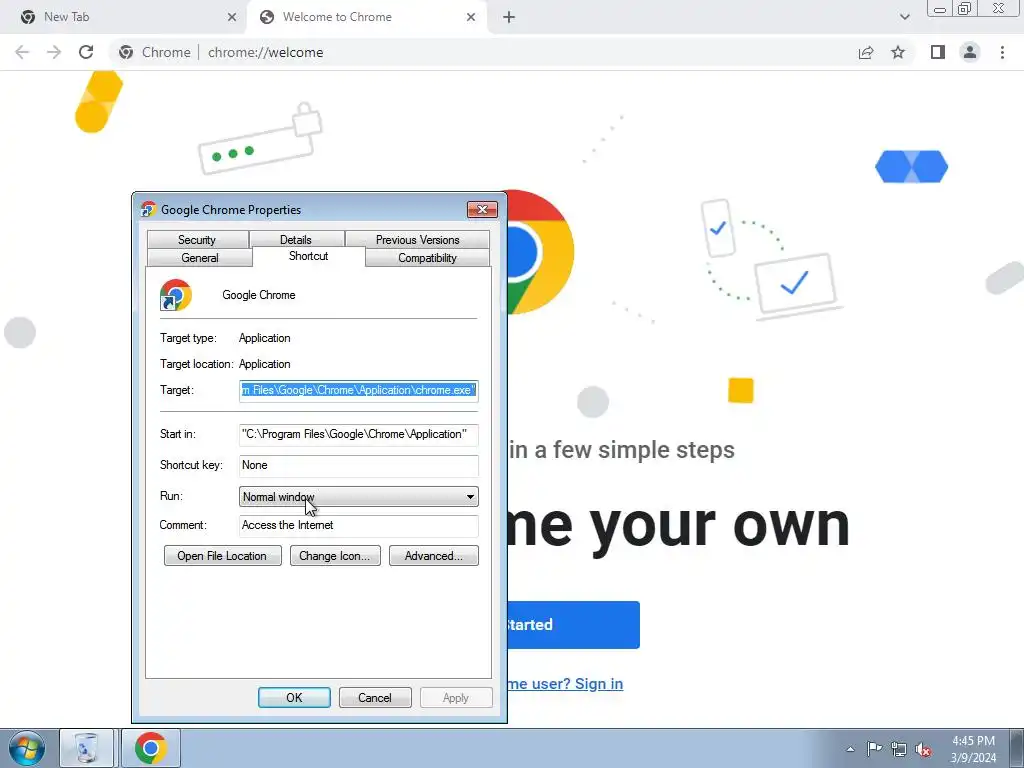Click the Shortcut key field
Image resolution: width=1024 pixels, height=768 pixels.
pos(359,466)
